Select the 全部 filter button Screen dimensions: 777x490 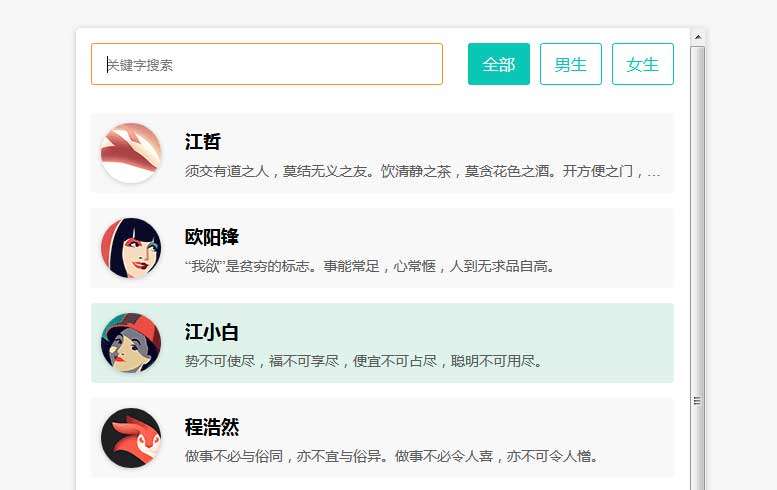498,64
